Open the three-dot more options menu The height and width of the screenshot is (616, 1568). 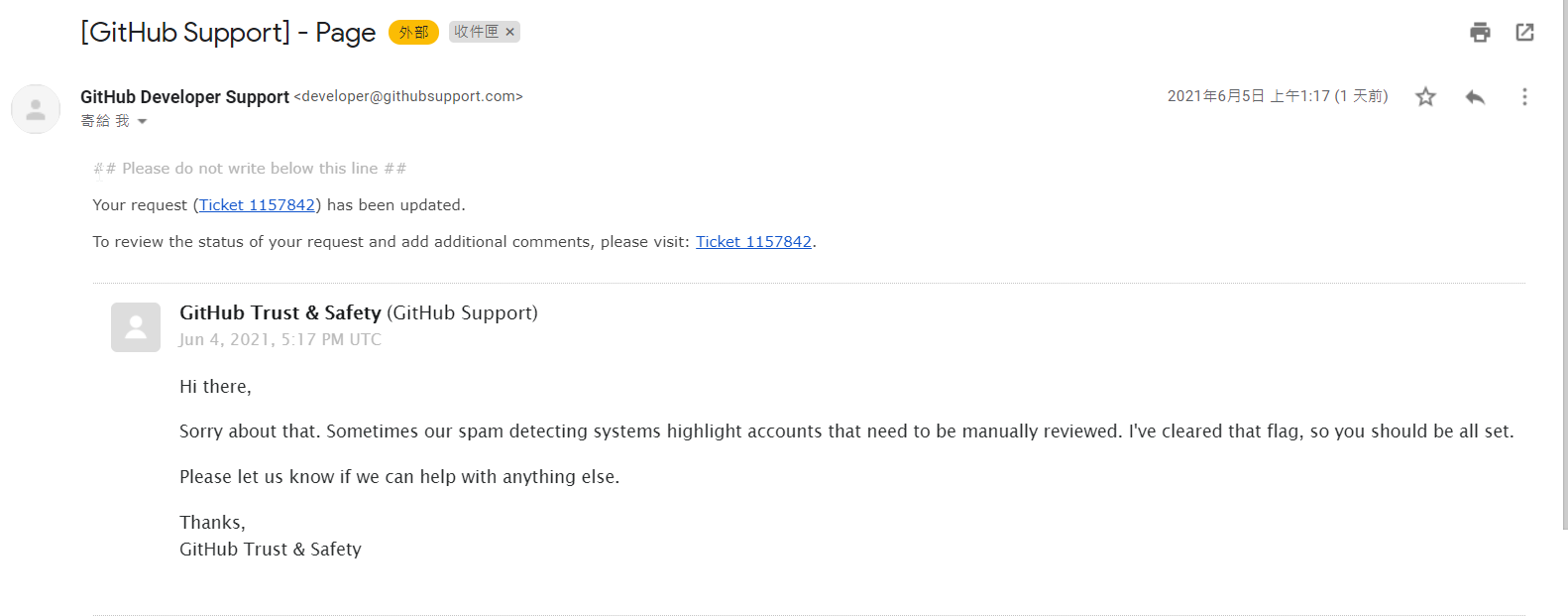(x=1524, y=96)
